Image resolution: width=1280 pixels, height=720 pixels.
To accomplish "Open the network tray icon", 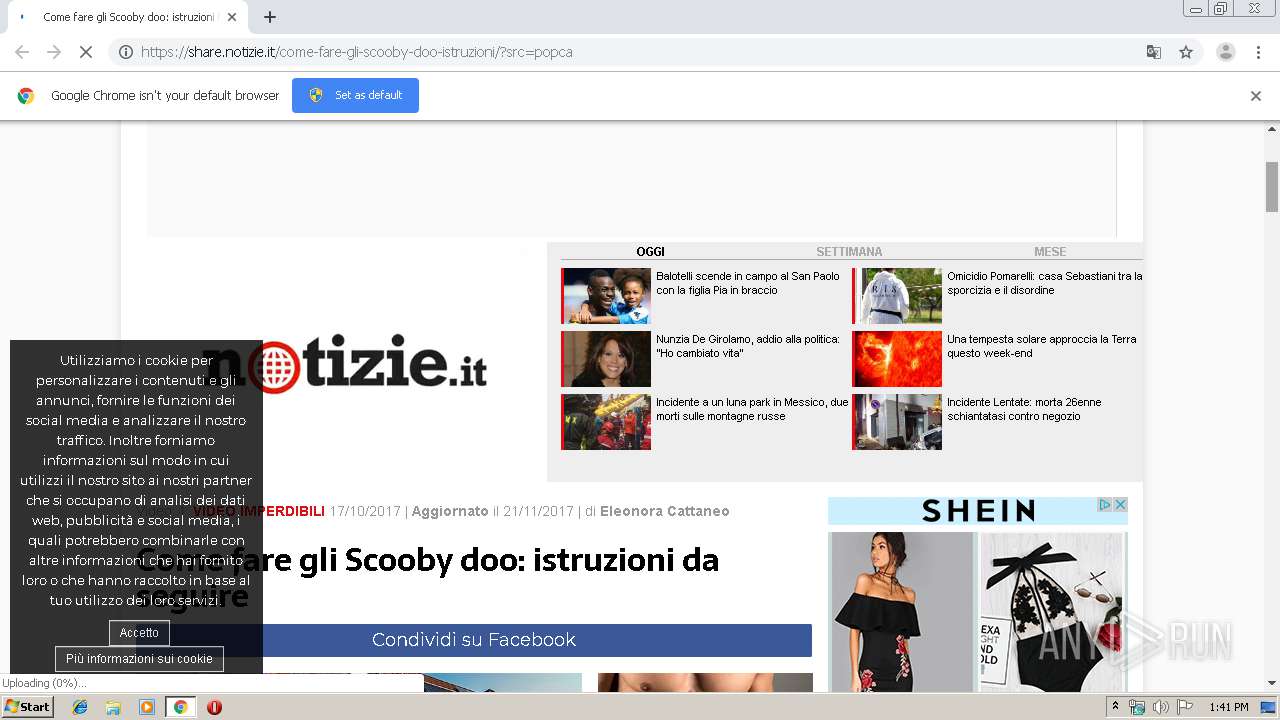I will pyautogui.click(x=1137, y=707).
